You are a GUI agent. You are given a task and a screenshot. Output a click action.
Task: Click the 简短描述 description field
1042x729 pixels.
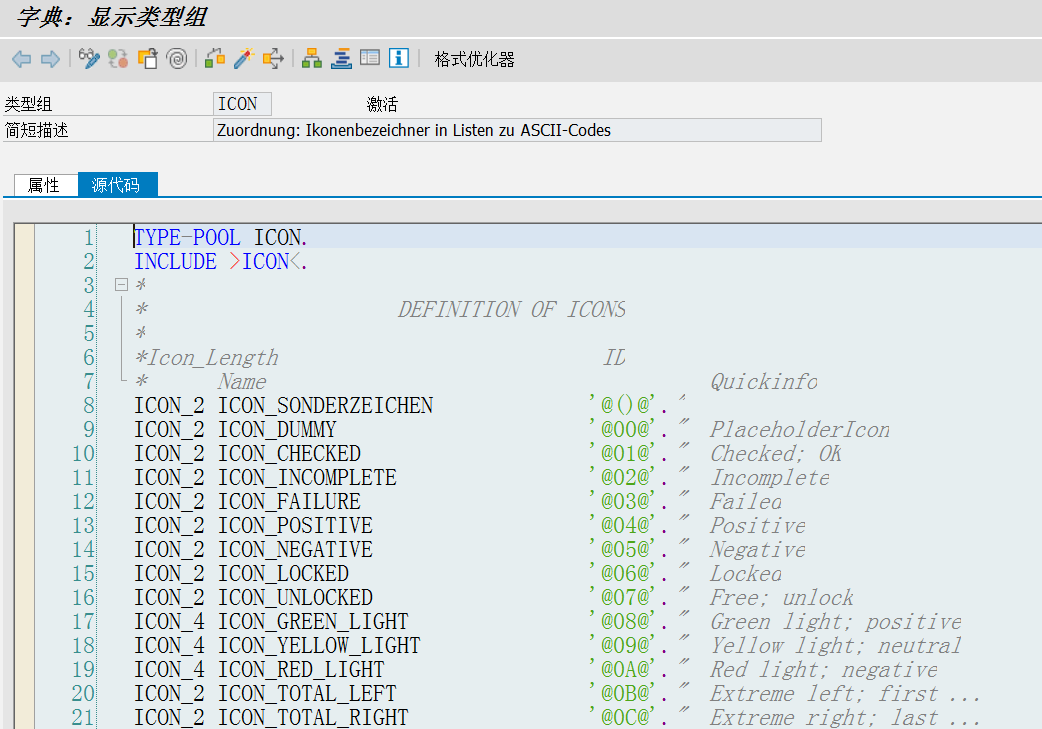(x=500, y=129)
